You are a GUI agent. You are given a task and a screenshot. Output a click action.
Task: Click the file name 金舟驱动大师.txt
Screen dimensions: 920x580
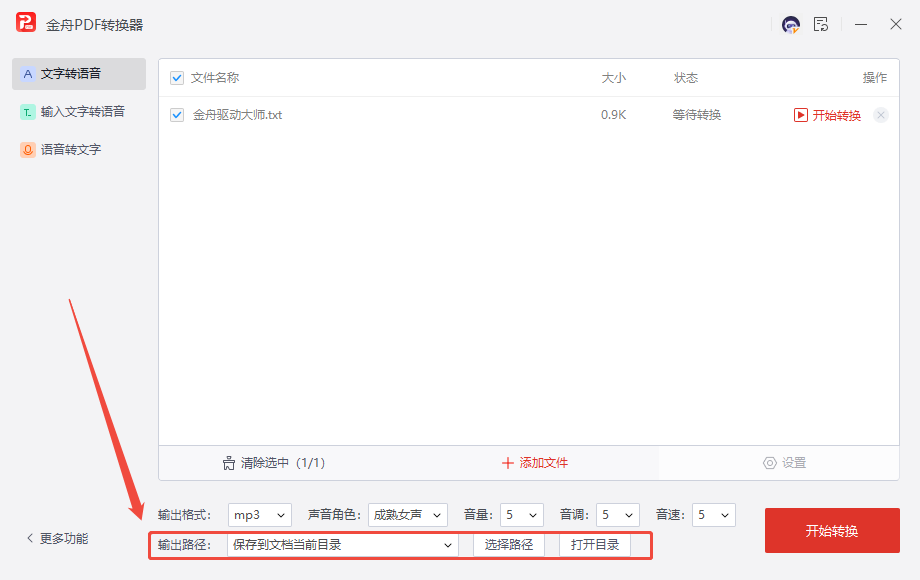tap(237, 115)
